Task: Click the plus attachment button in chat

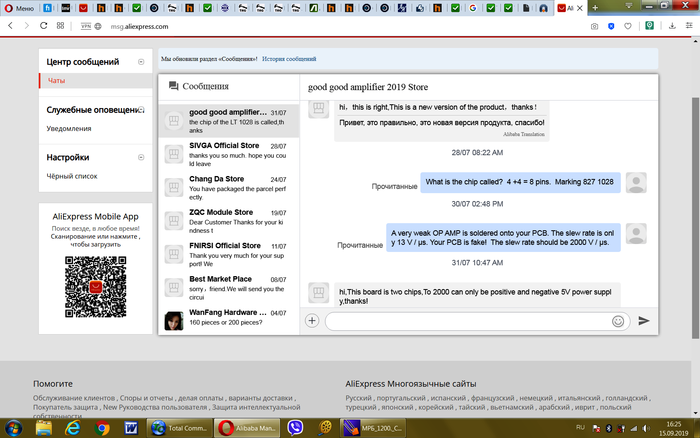Action: (312, 321)
